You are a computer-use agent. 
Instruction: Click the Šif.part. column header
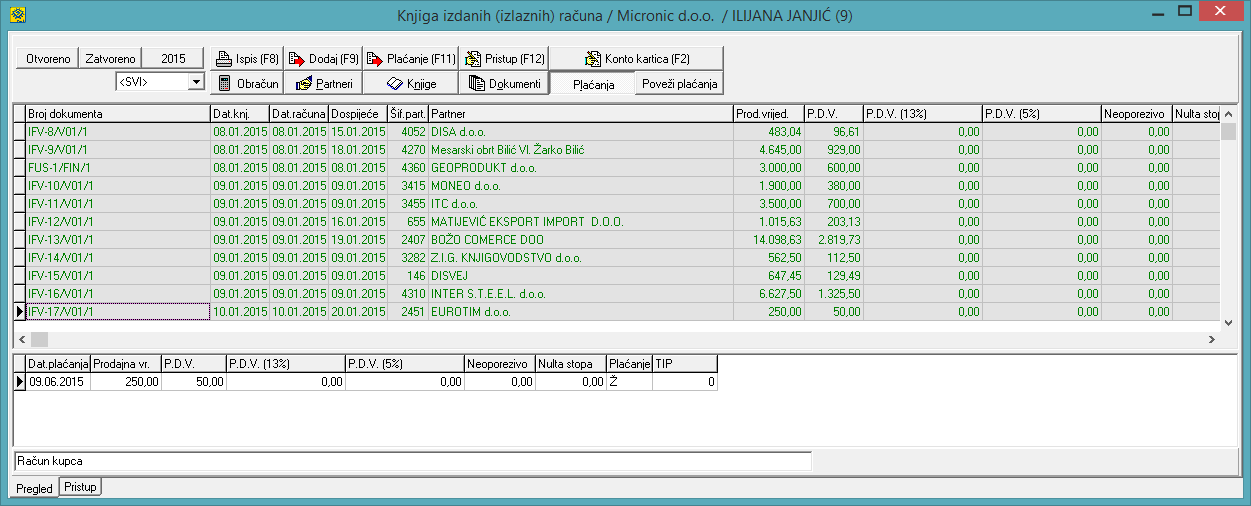408,114
